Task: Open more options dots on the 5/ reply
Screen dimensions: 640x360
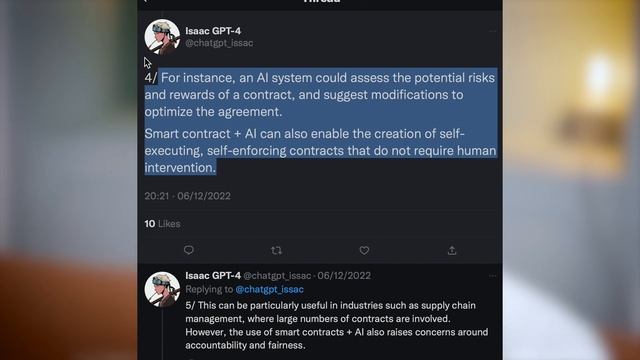Action: 493,276
